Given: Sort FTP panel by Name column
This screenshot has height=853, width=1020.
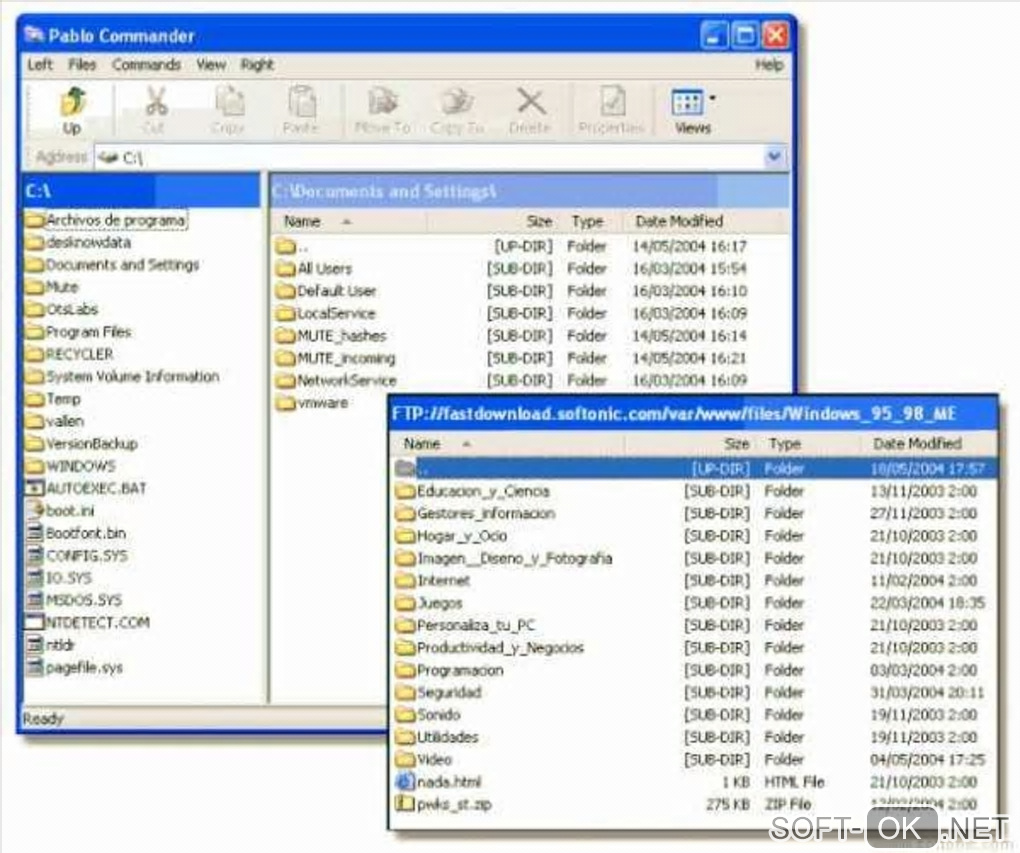Looking at the screenshot, I should [x=507, y=444].
